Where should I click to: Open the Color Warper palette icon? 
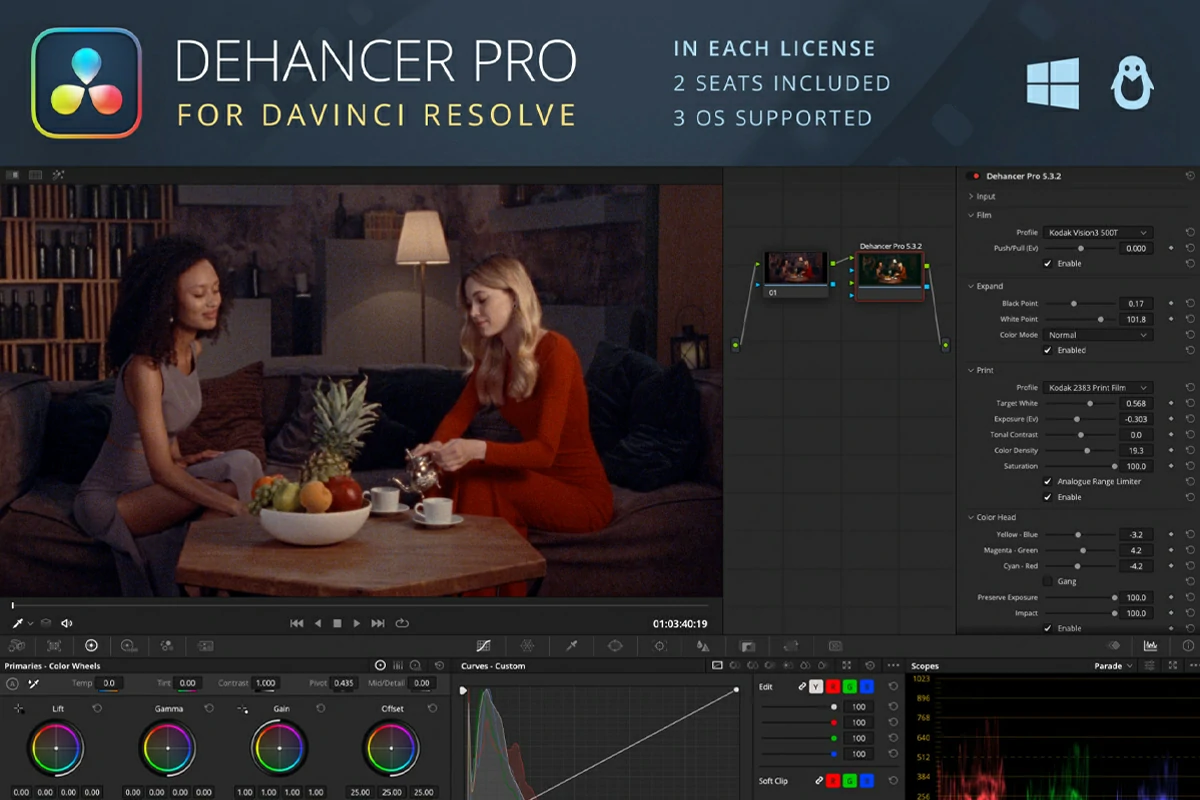coord(528,646)
